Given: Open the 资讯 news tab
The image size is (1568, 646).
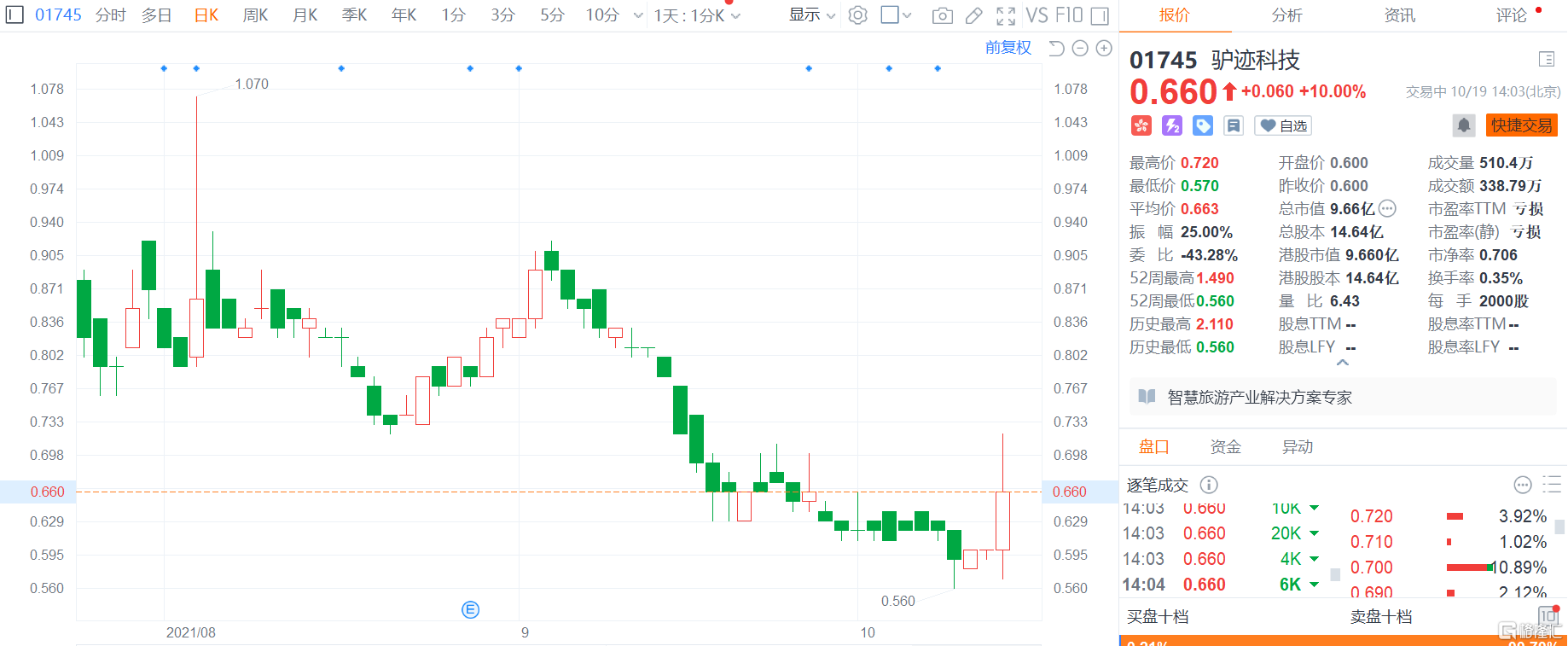Looking at the screenshot, I should [x=1399, y=15].
